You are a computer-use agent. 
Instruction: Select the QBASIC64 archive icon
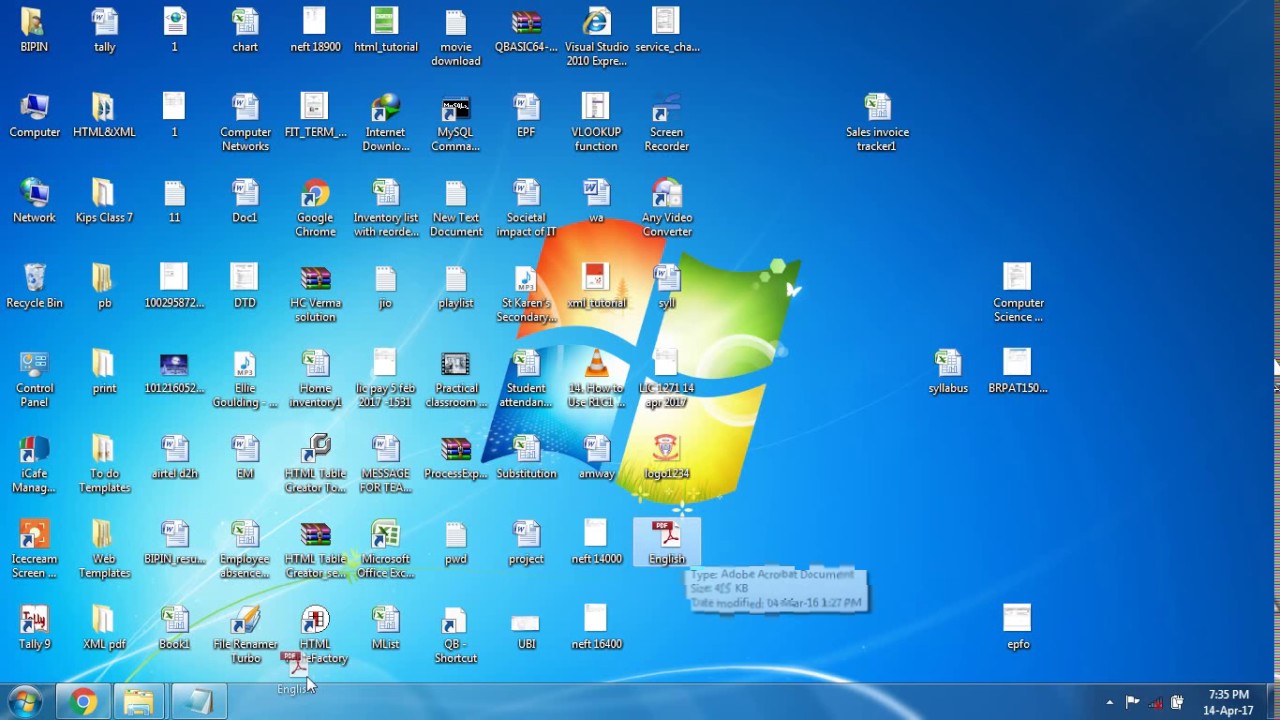(526, 22)
